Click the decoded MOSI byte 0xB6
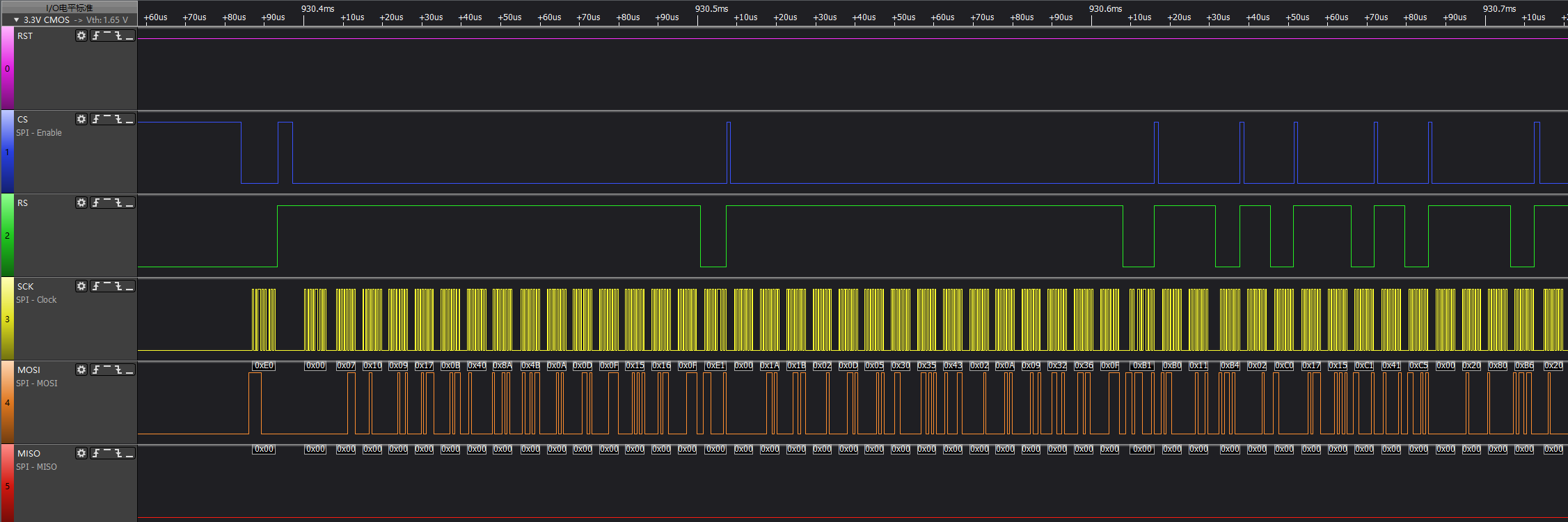Image resolution: width=1568 pixels, height=522 pixels. tap(1524, 365)
